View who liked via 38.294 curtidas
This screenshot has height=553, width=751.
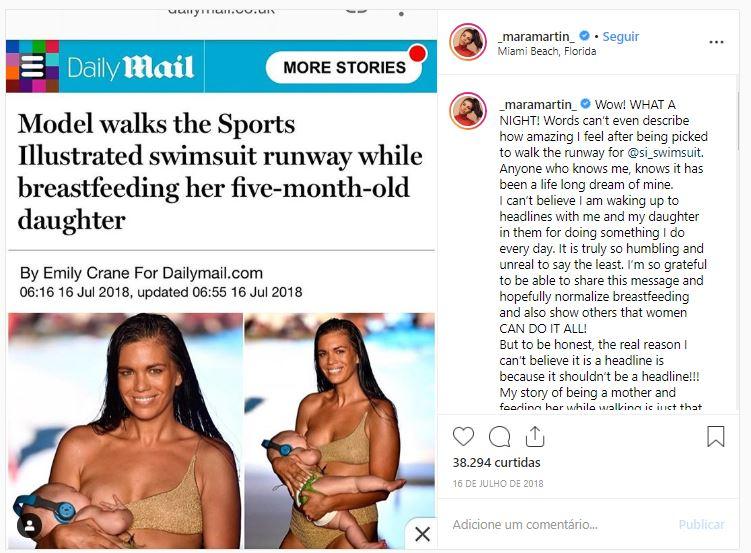[496, 463]
